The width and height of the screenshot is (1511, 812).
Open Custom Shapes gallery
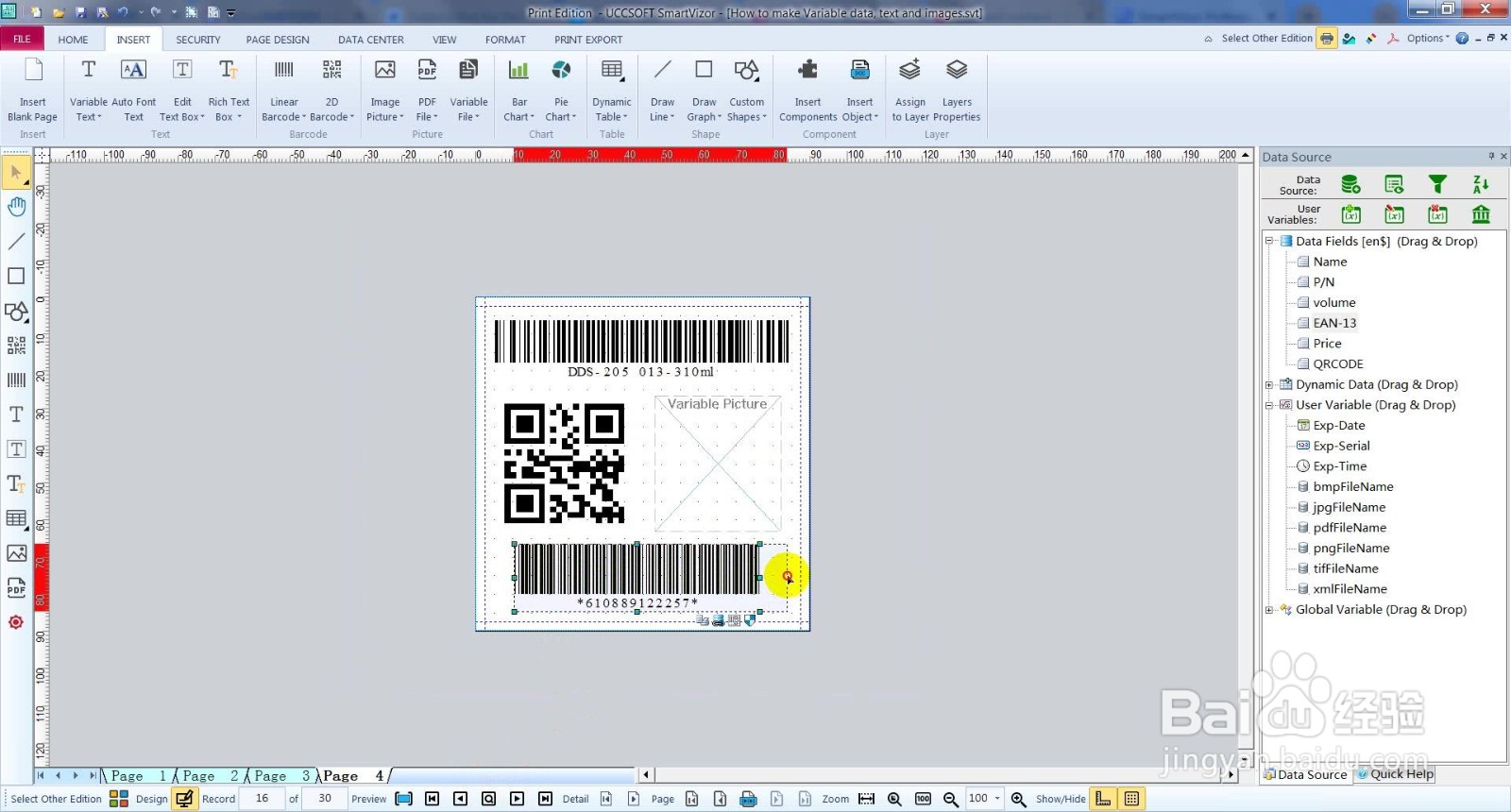point(746,90)
